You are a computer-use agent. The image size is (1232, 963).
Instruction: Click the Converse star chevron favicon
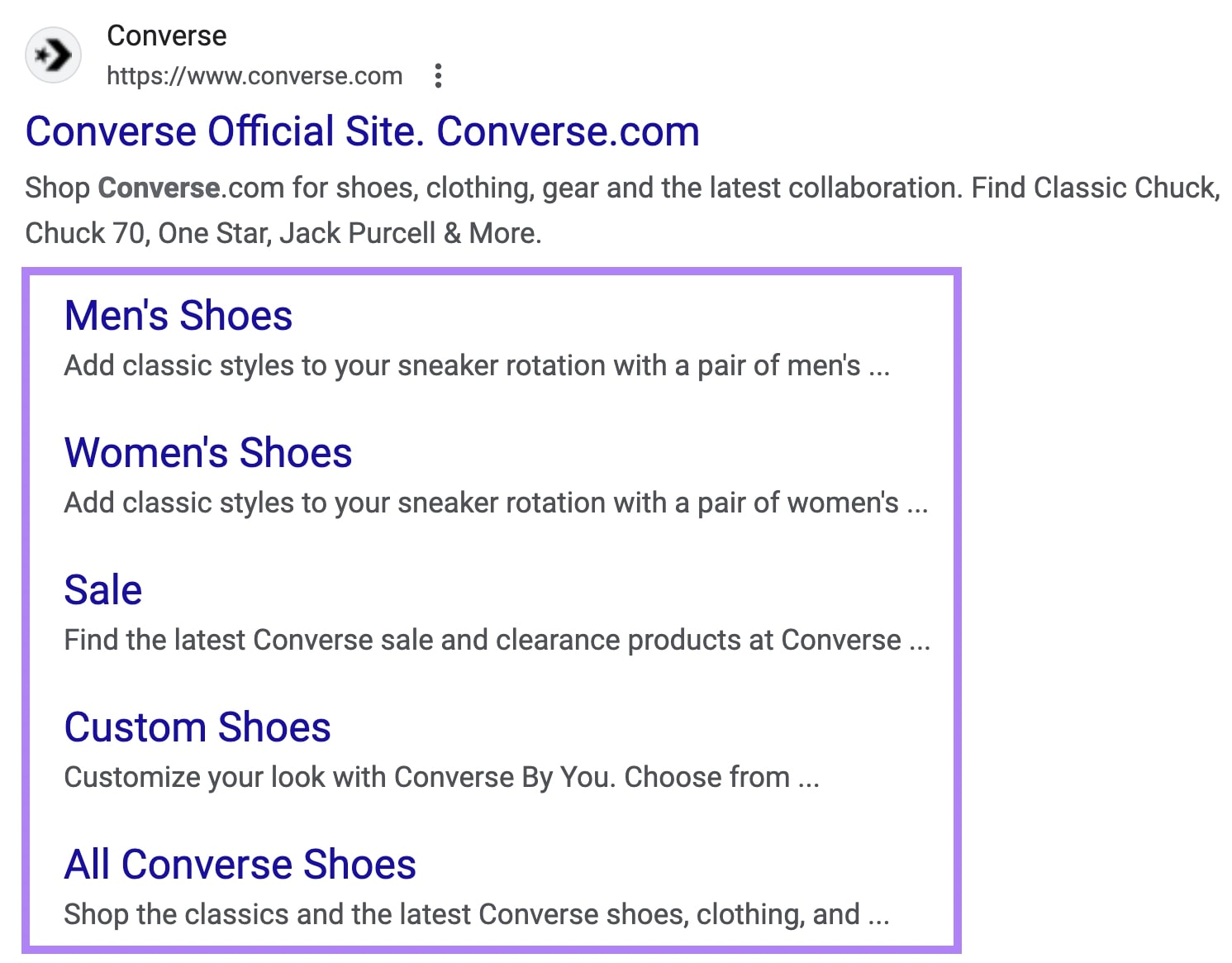[x=52, y=55]
